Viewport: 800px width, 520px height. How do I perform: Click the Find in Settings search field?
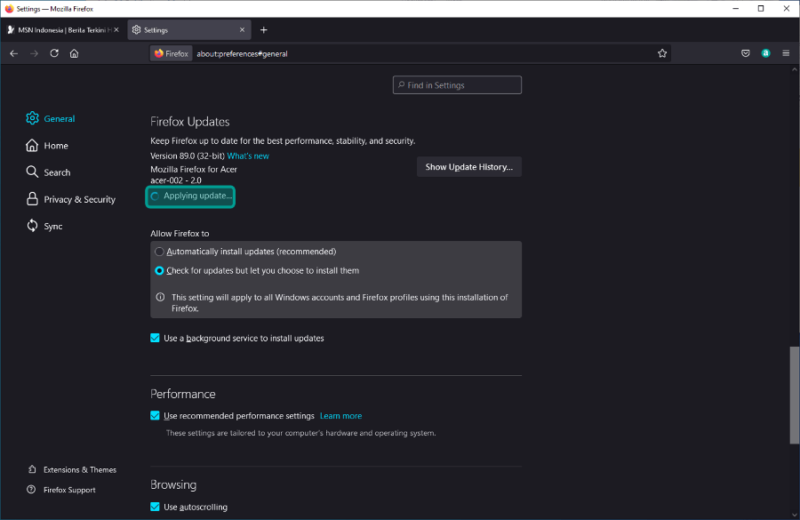[x=457, y=85]
